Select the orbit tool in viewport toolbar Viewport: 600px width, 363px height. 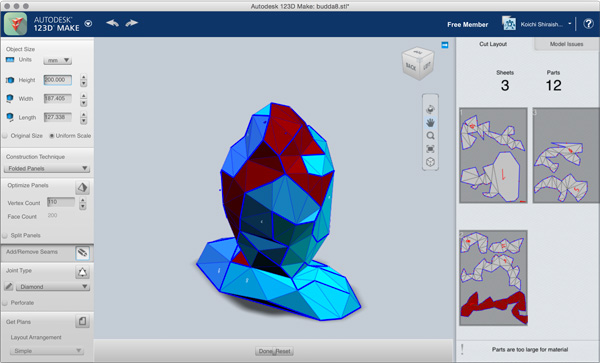430,109
